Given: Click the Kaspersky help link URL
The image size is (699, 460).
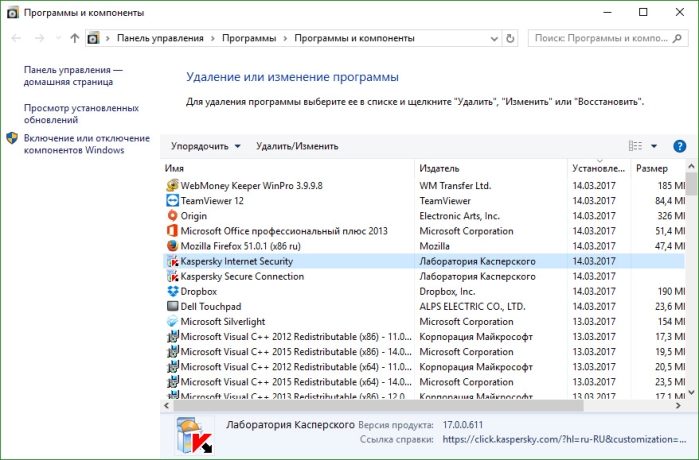Looking at the screenshot, I should (564, 439).
